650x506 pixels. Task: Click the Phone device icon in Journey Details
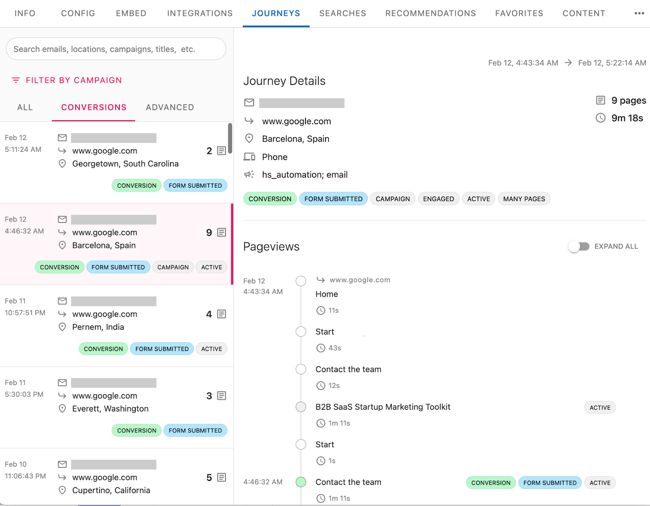(249, 157)
